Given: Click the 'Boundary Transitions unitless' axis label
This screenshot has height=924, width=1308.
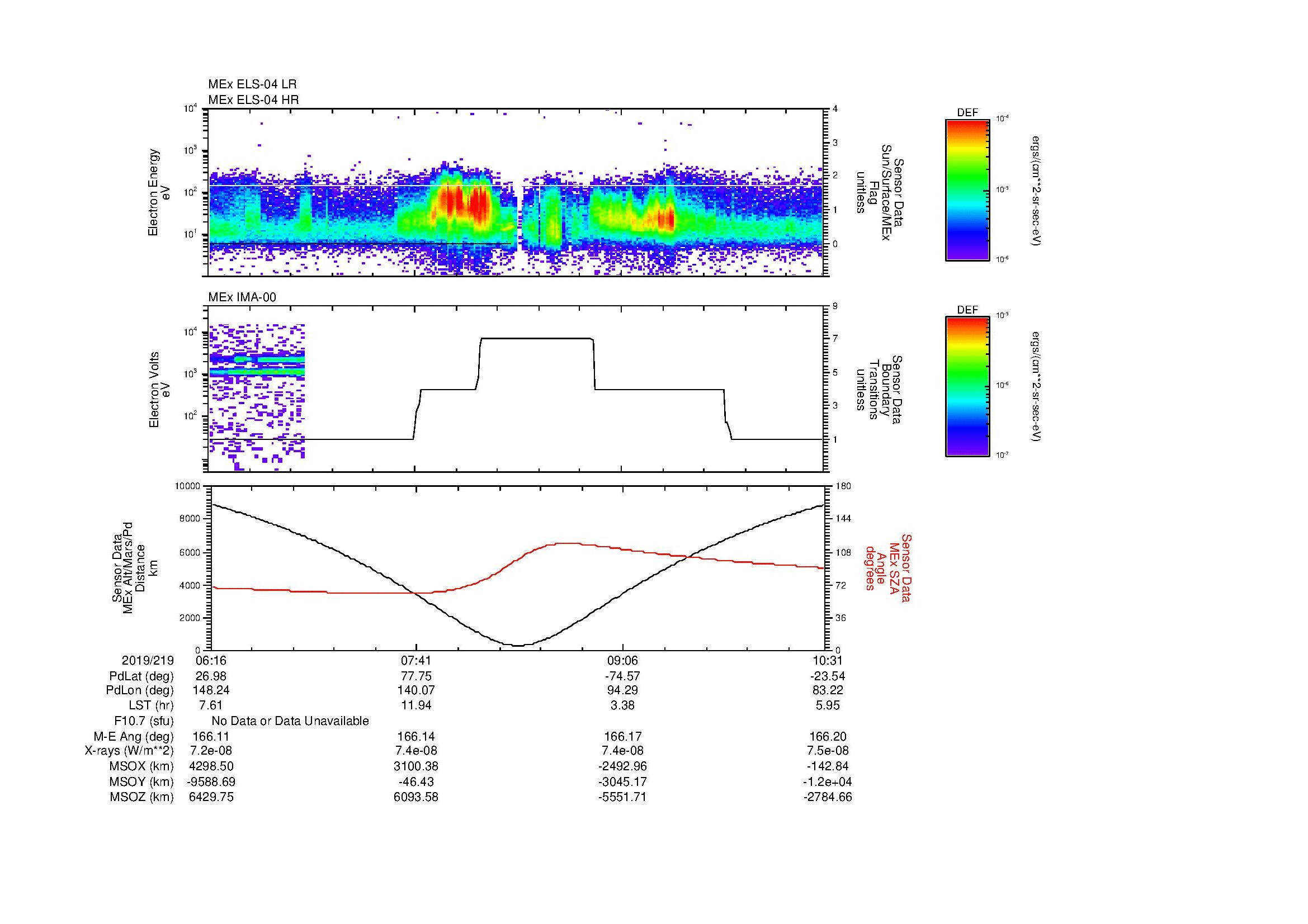Looking at the screenshot, I should click(880, 390).
